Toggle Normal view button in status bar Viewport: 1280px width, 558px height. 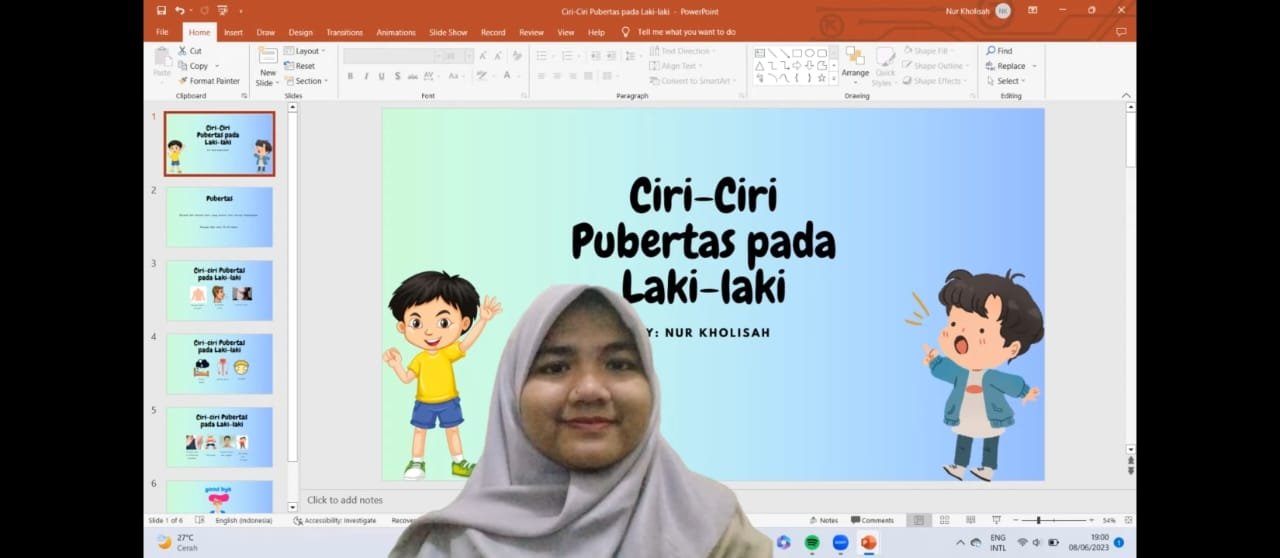918,520
